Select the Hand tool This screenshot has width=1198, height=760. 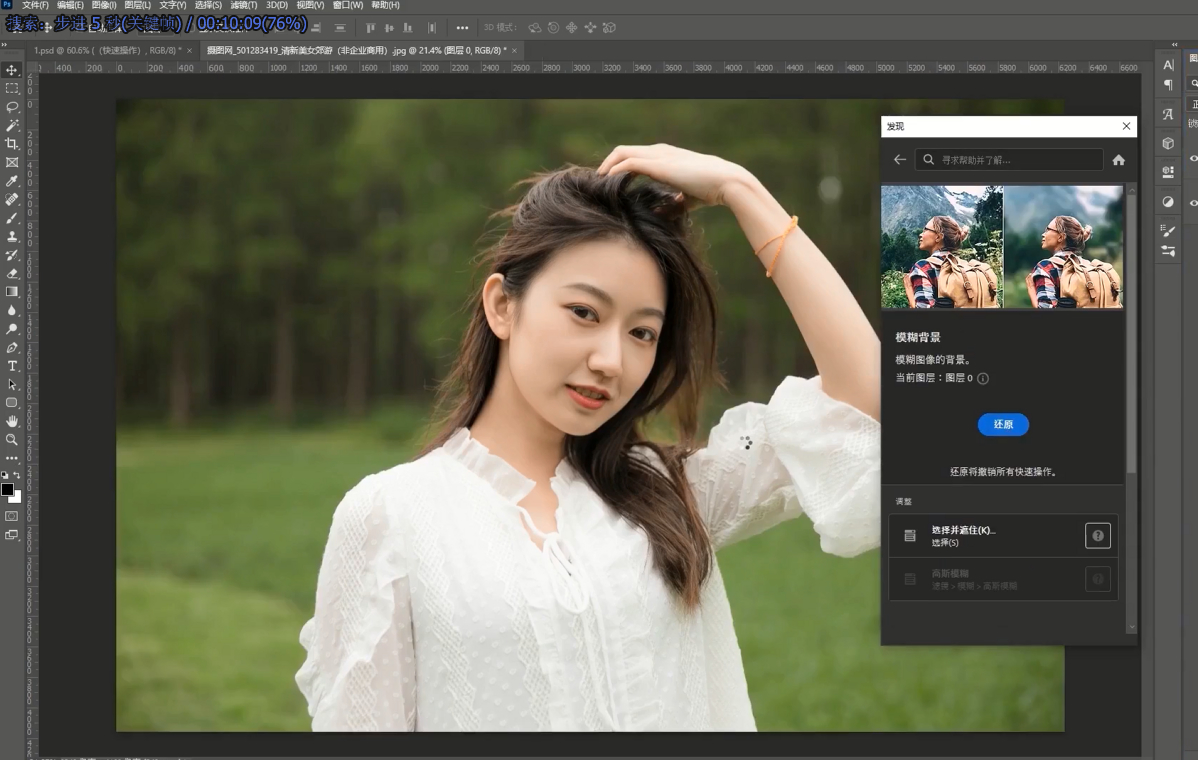coord(11,421)
